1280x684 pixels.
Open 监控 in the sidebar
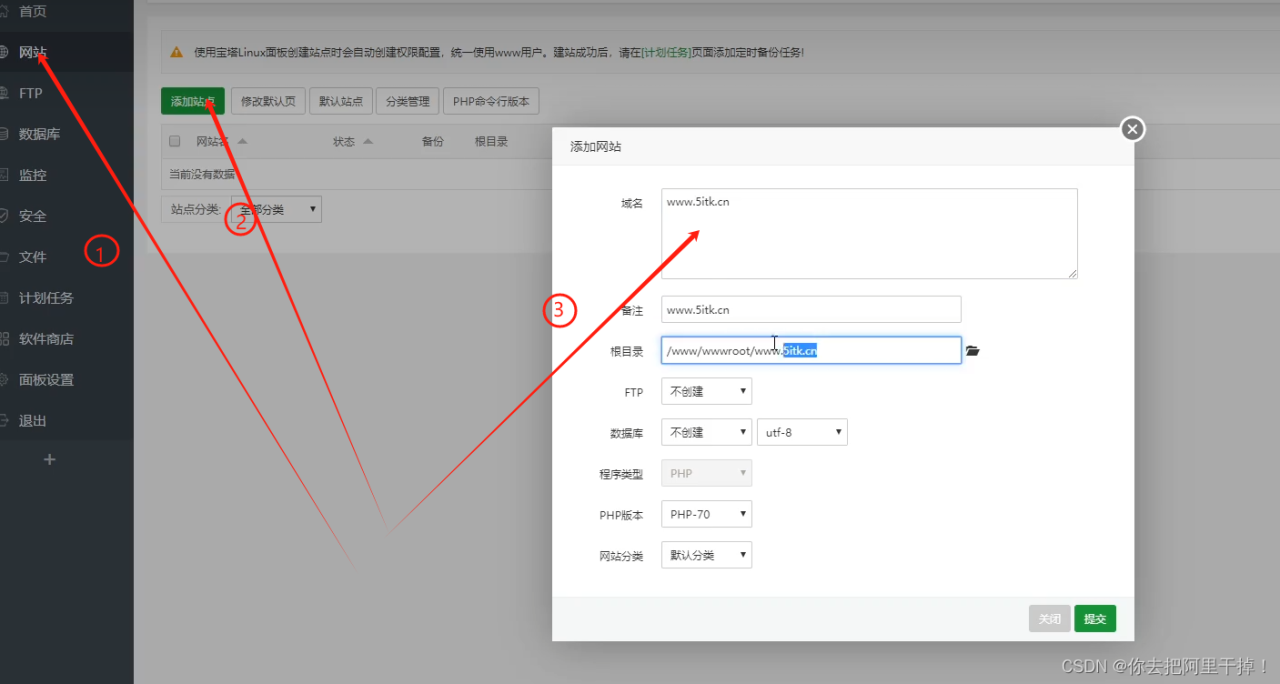pos(33,175)
